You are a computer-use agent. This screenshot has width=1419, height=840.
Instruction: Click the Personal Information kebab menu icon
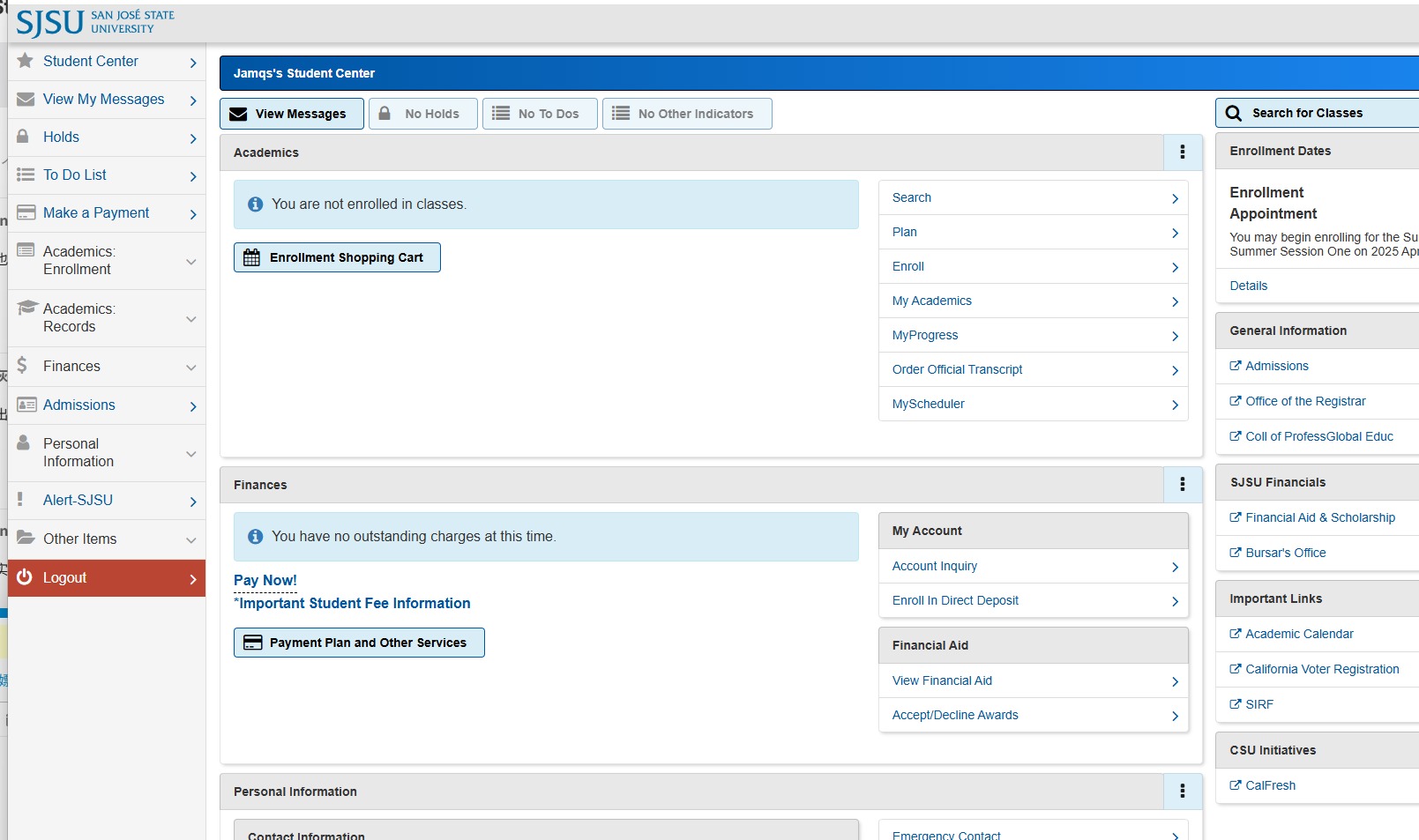pyautogui.click(x=1182, y=792)
